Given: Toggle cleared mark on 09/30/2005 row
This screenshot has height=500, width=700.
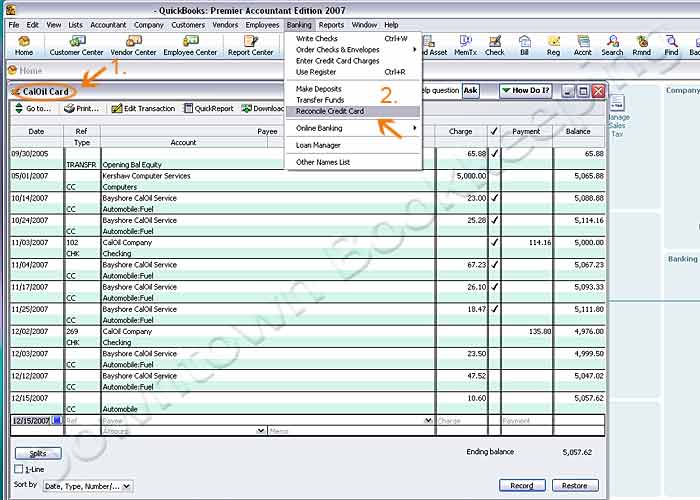Looking at the screenshot, I should click(494, 154).
